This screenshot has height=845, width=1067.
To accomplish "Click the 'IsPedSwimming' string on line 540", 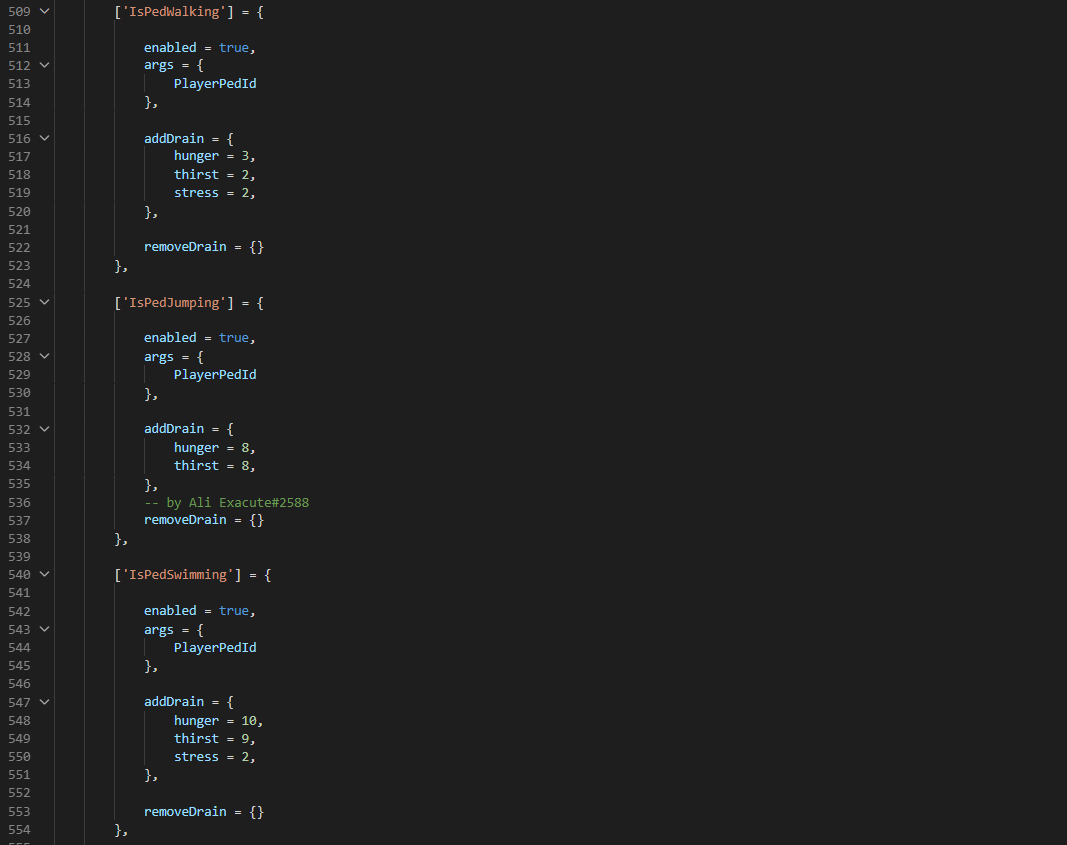I will (x=178, y=575).
